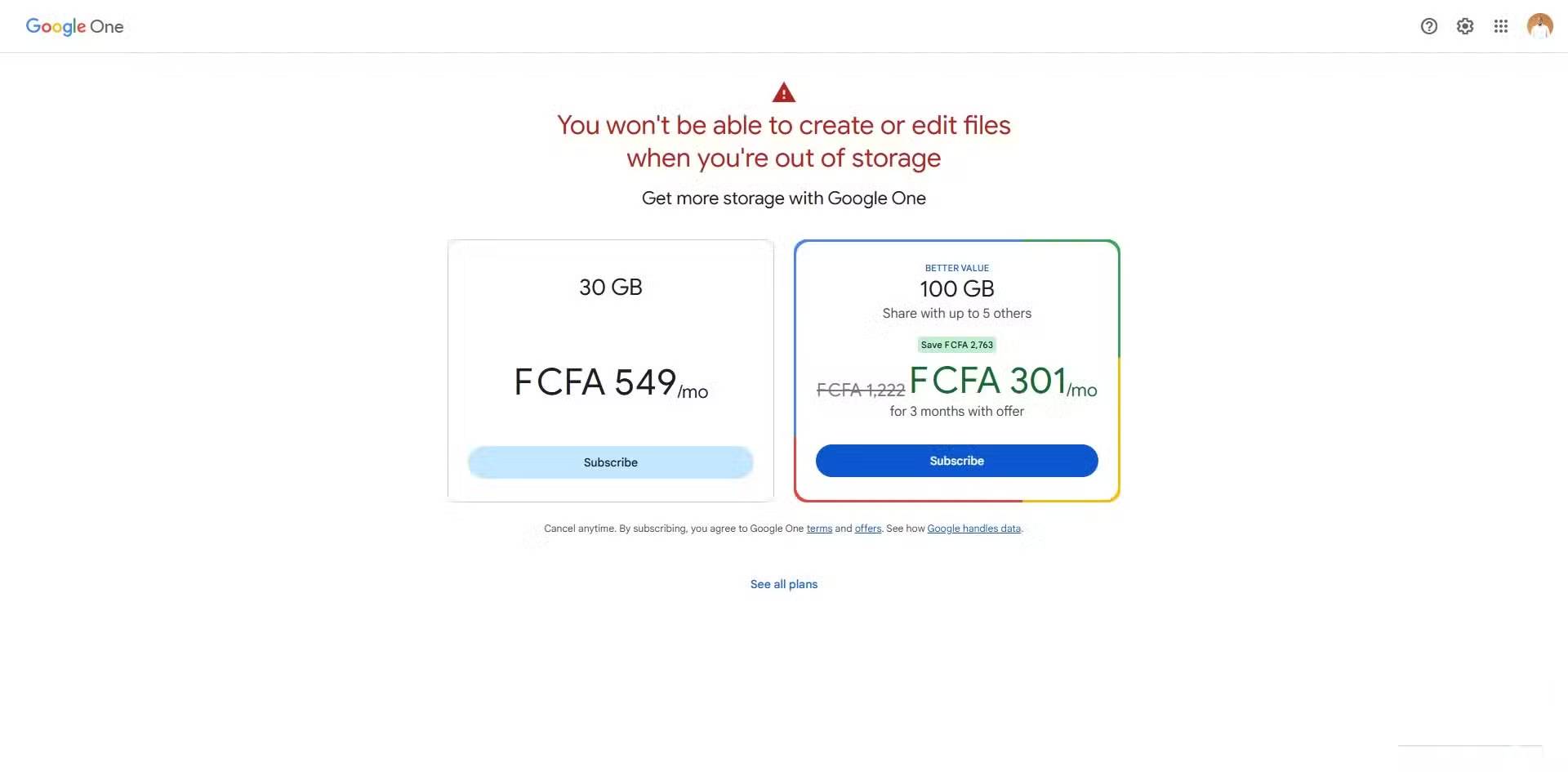Image resolution: width=1568 pixels, height=772 pixels.
Task: Open the Google One terms link
Action: (819, 529)
